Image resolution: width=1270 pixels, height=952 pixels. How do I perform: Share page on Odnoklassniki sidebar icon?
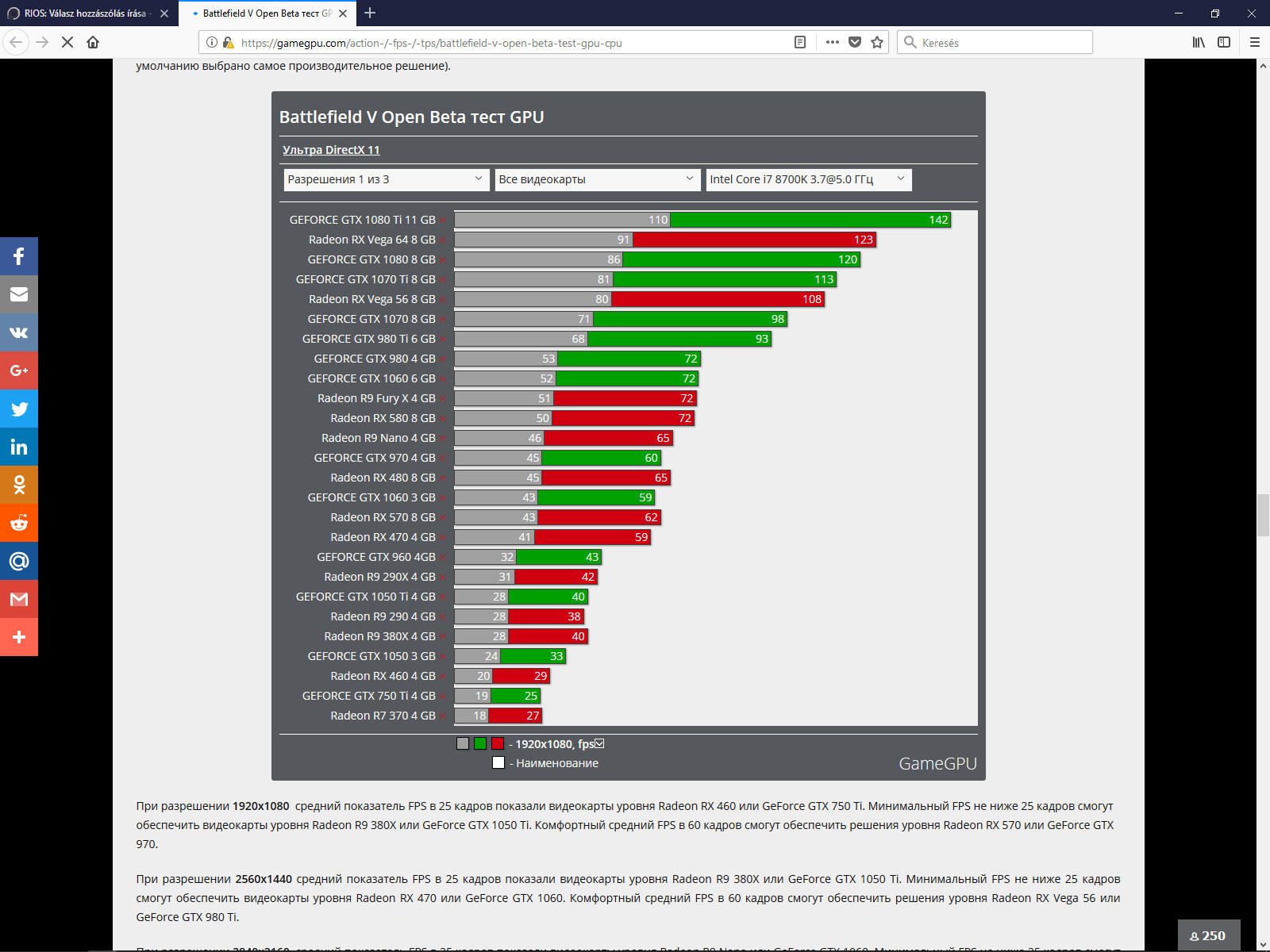click(x=19, y=485)
